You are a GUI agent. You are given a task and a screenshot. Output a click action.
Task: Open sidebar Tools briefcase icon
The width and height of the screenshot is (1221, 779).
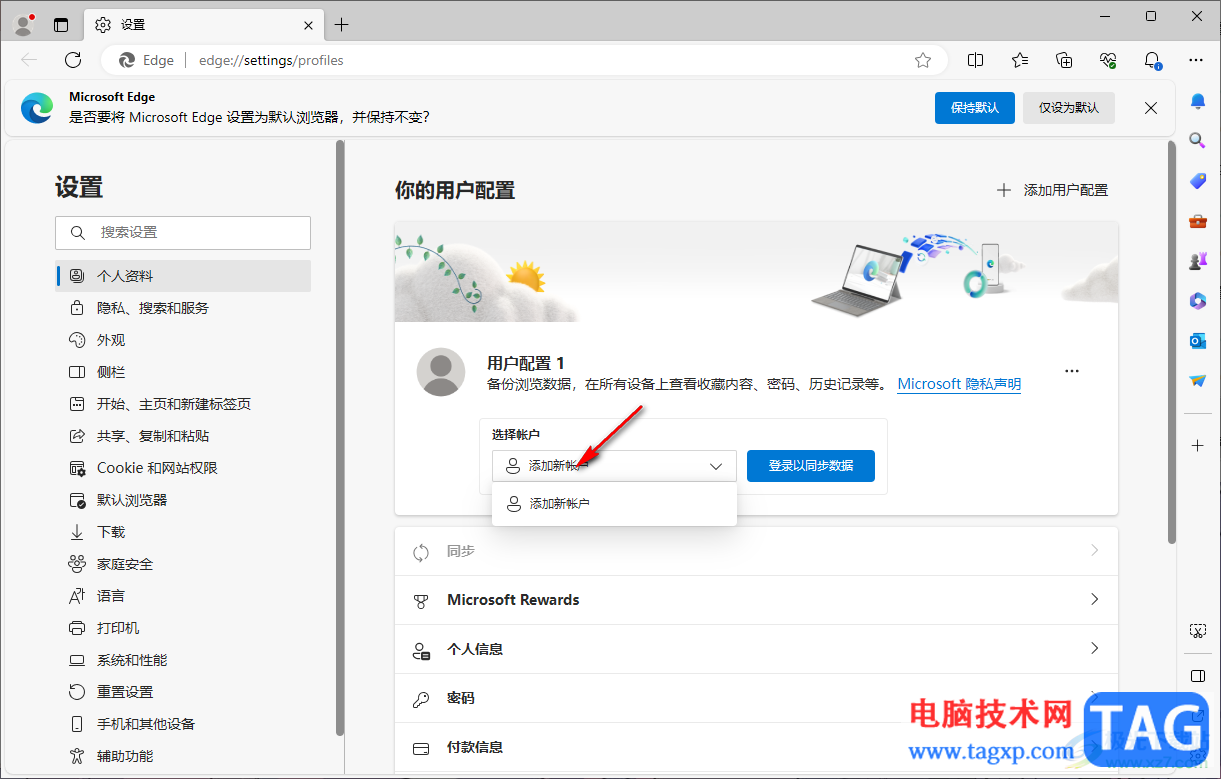1198,221
